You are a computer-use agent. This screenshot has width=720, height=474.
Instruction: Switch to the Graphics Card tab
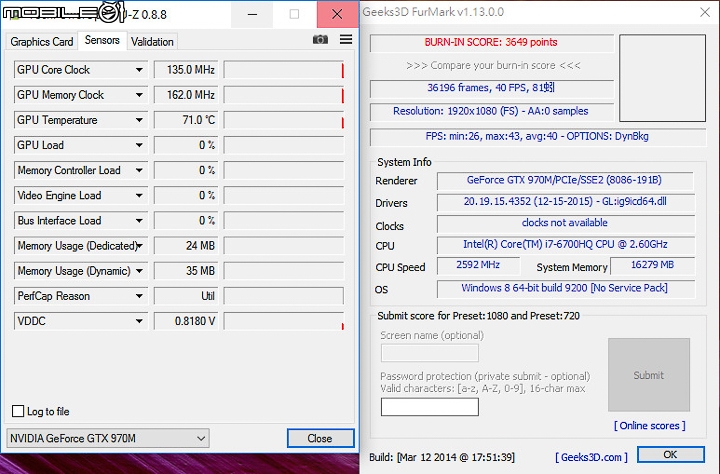click(x=42, y=42)
